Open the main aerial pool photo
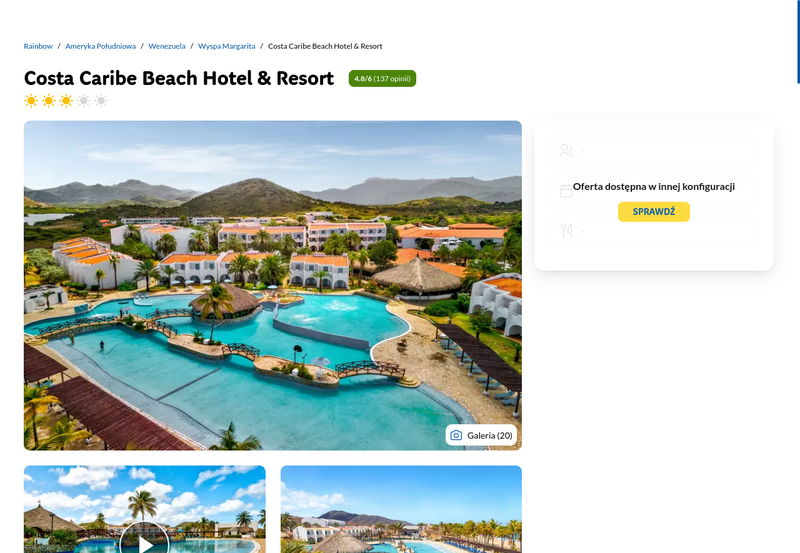 coord(272,285)
